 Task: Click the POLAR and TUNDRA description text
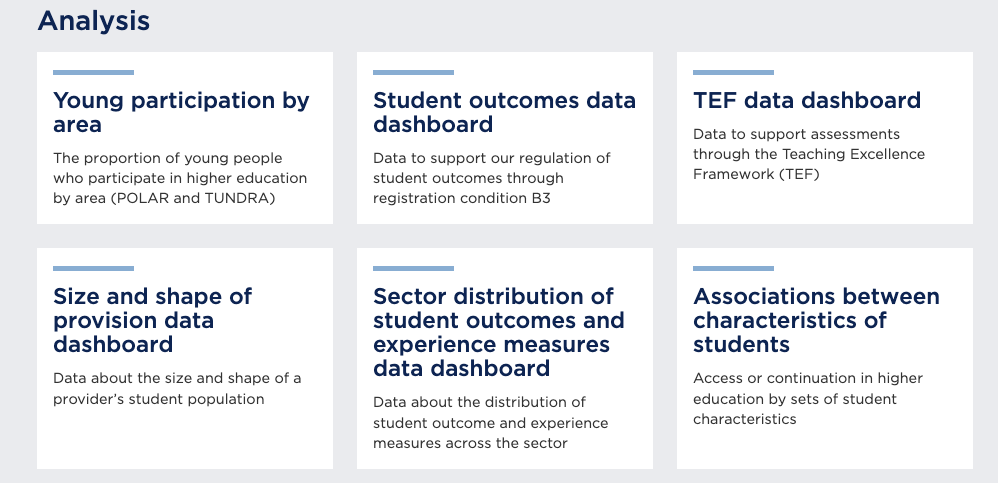180,178
